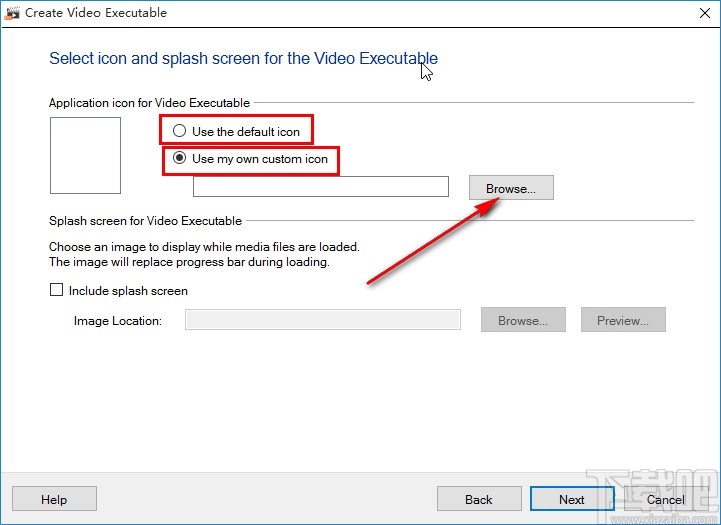
Task: Click the Image Location text field
Action: 323,320
